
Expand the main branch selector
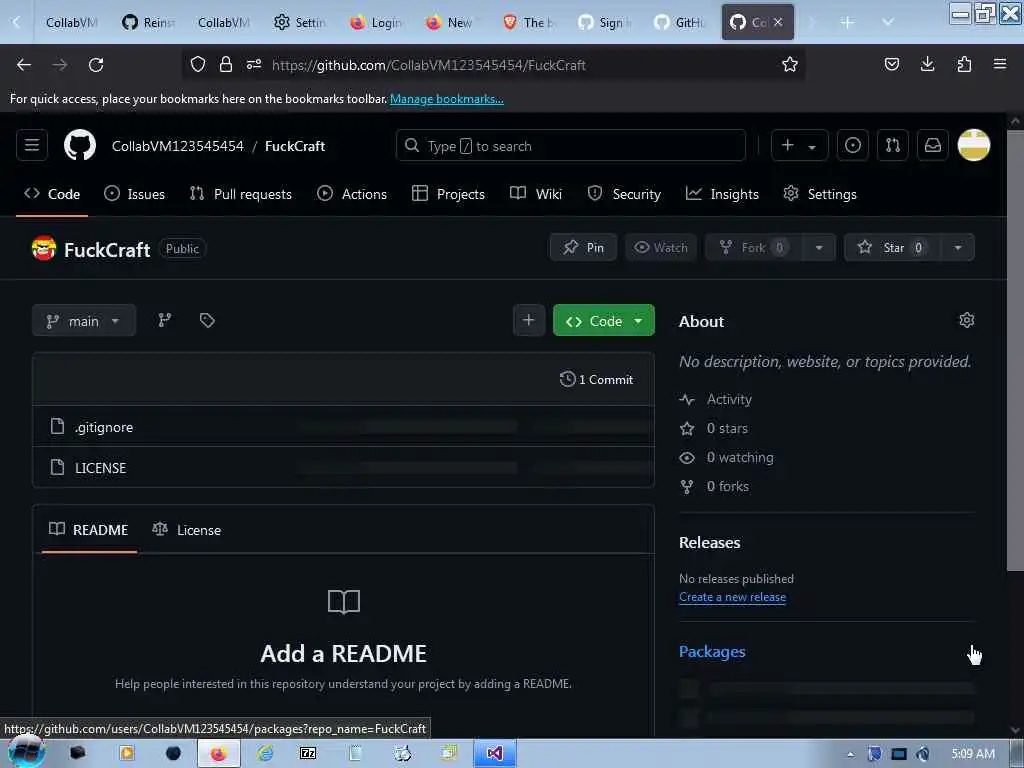84,321
